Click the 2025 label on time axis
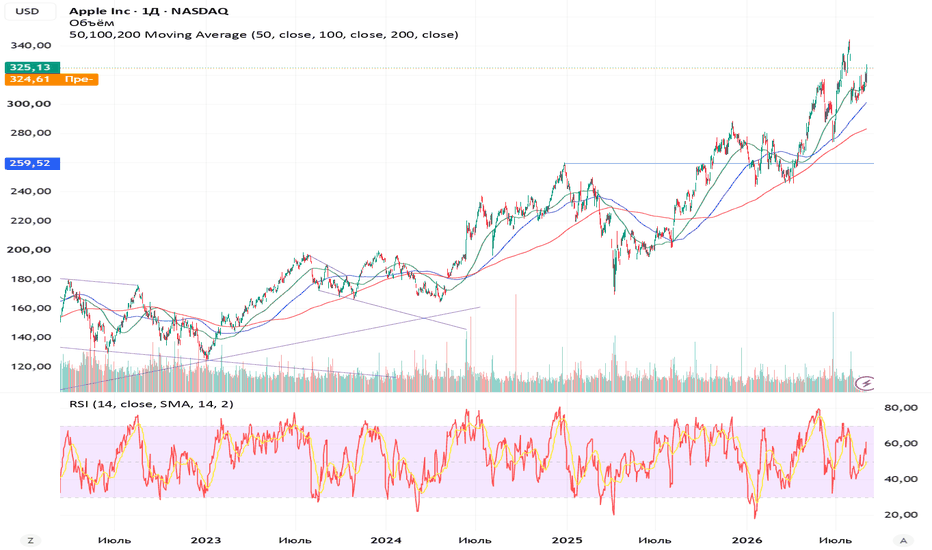Screen dimensions: 932x550 (x=566, y=540)
